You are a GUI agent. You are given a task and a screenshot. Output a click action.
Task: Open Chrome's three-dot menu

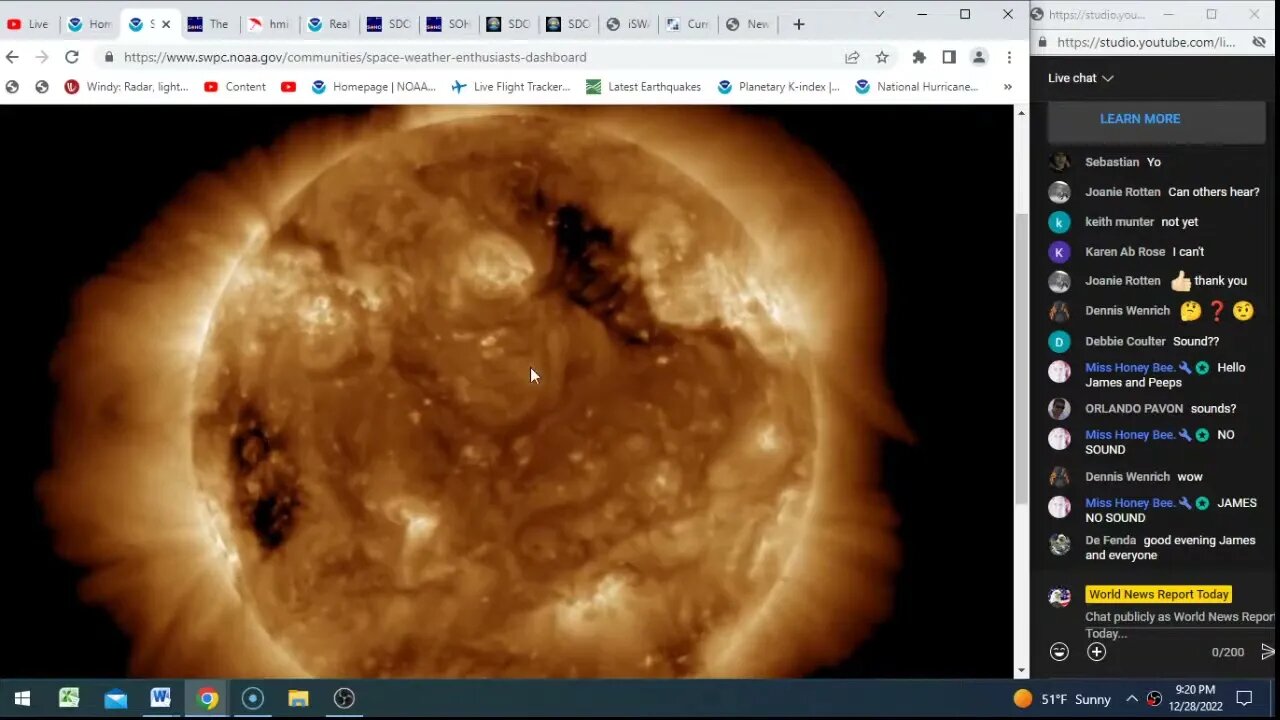click(x=1009, y=57)
